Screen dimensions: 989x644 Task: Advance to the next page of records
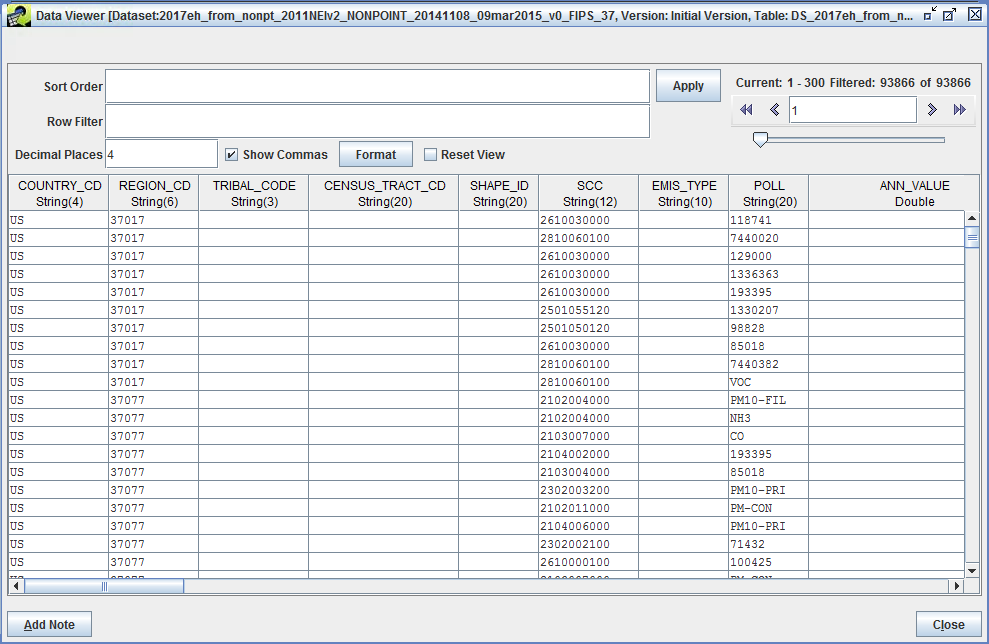point(931,109)
